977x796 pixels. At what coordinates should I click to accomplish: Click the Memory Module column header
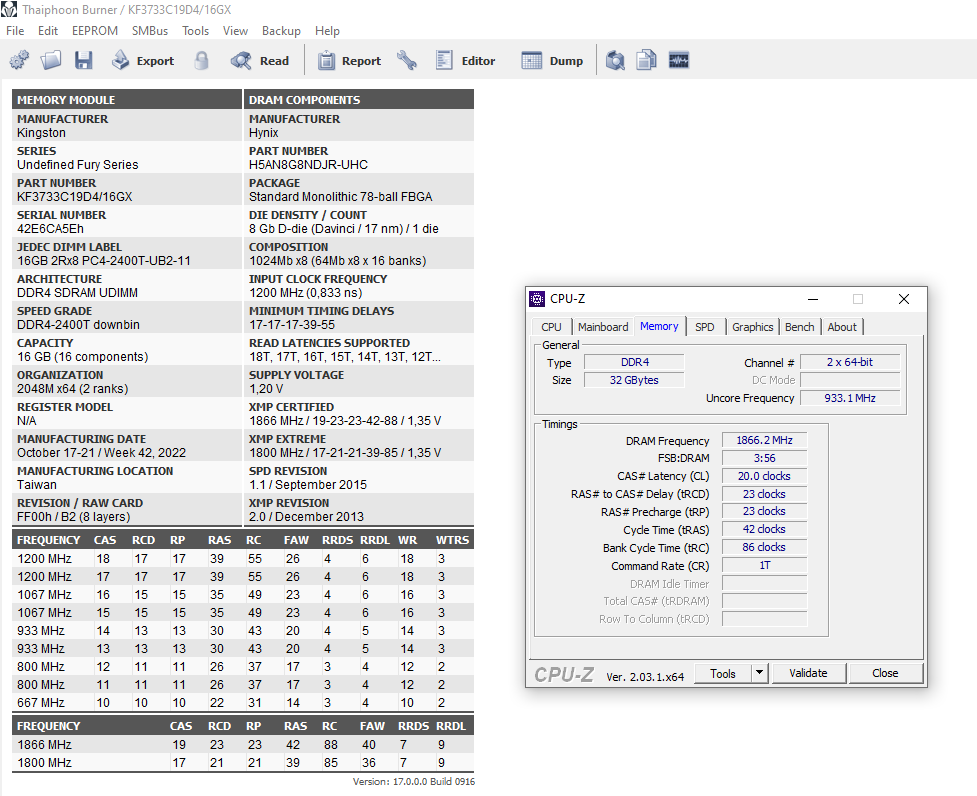pyautogui.click(x=127, y=100)
